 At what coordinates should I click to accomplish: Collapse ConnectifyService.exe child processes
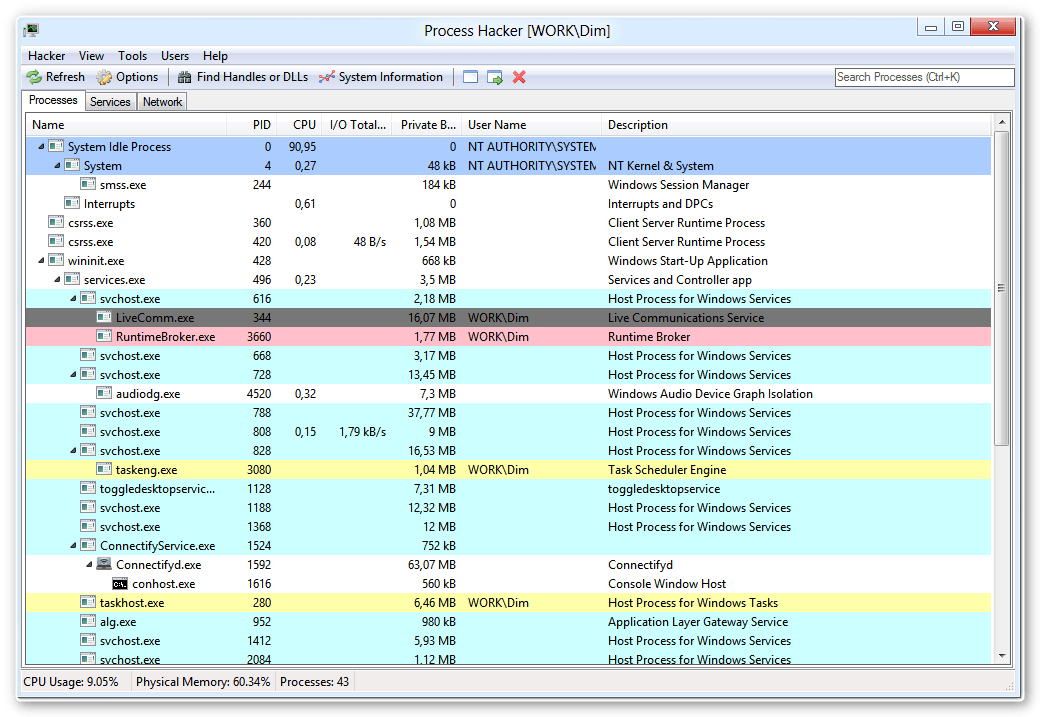pos(73,546)
